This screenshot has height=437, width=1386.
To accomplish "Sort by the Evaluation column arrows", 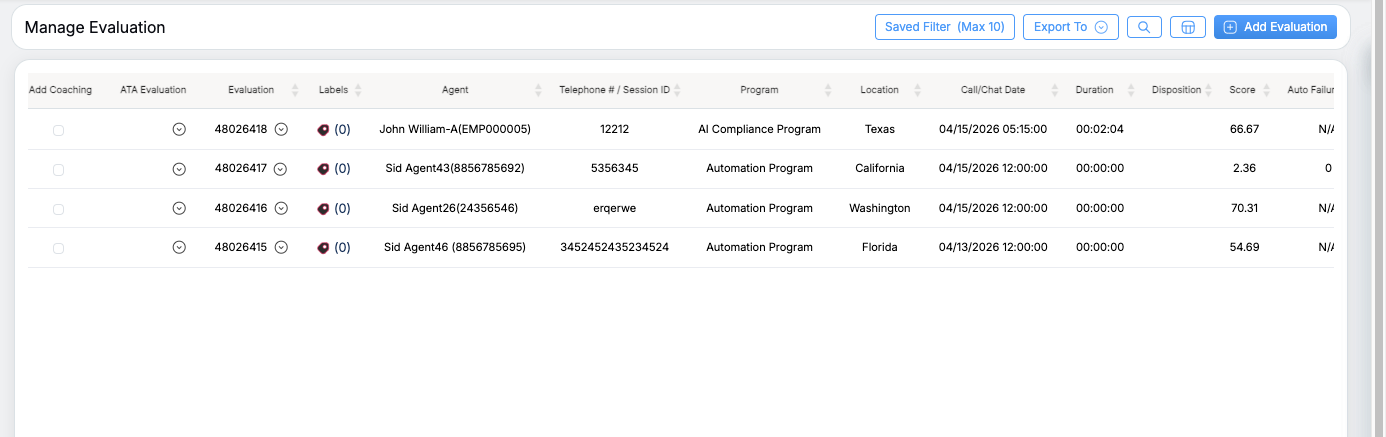I will pos(295,90).
